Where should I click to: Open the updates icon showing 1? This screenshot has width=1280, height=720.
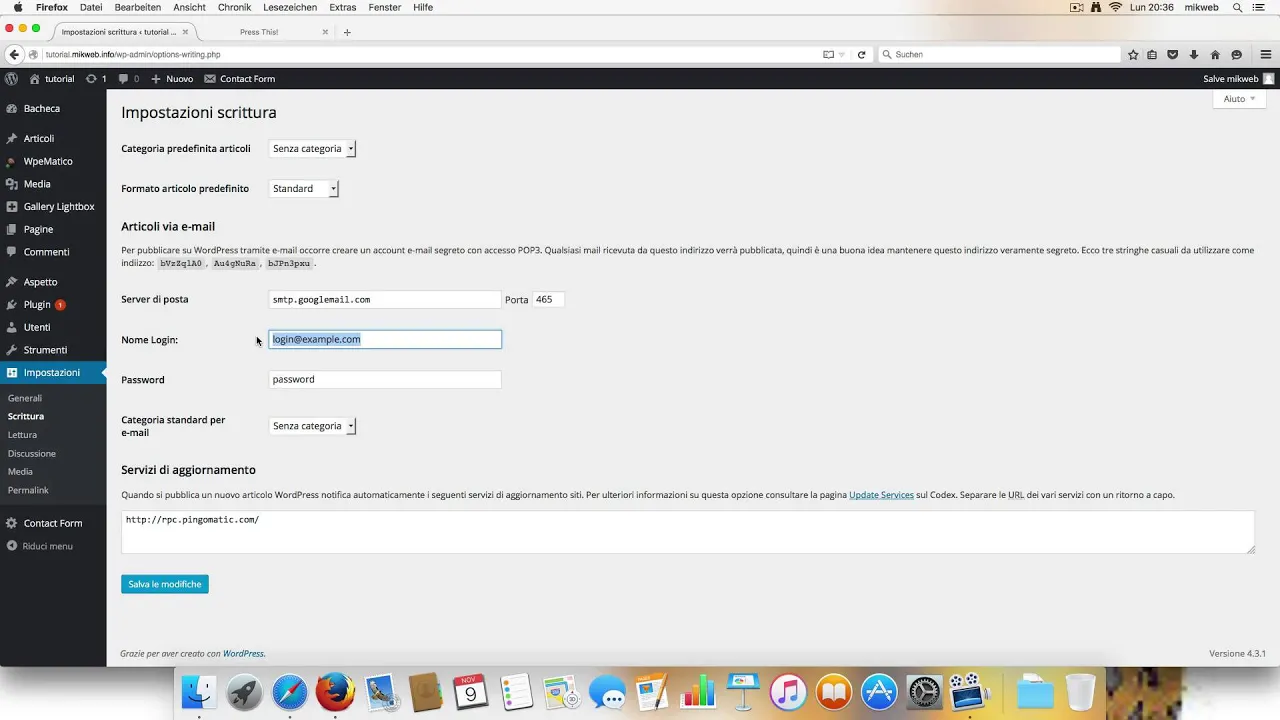pos(96,78)
